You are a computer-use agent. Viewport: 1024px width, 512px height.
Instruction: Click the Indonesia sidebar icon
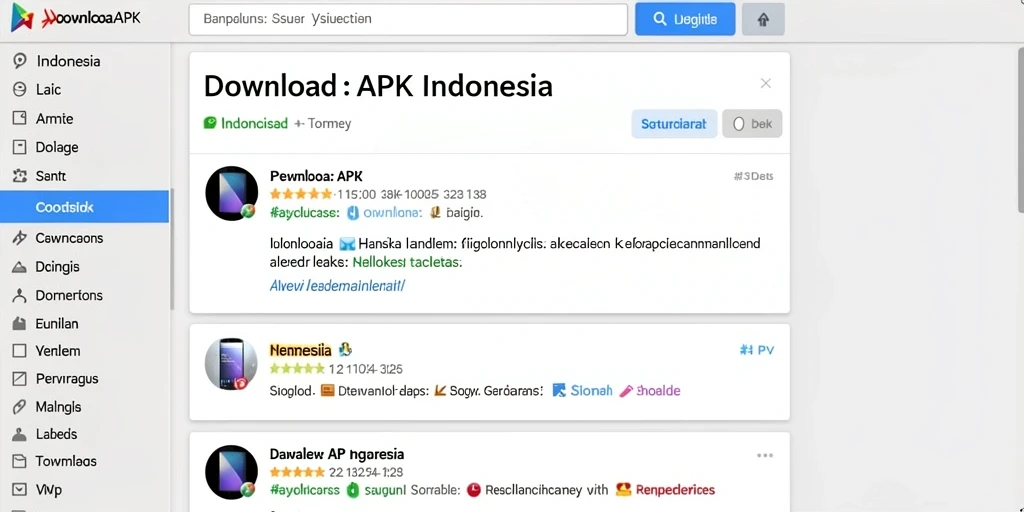coord(20,61)
